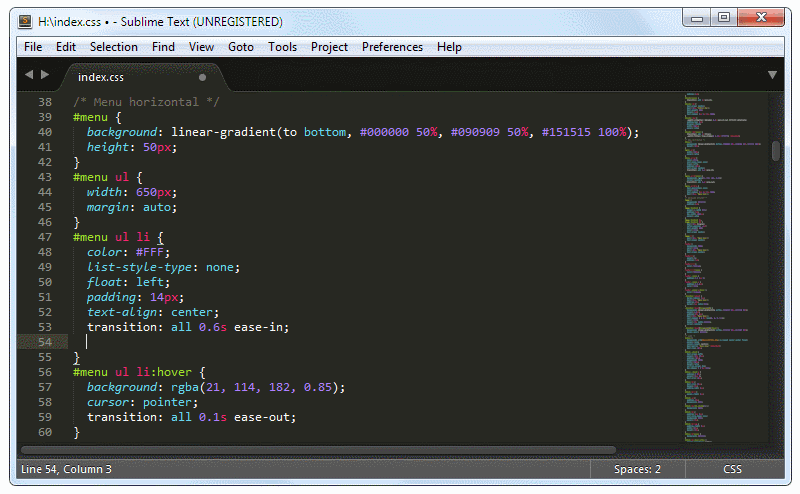Image resolution: width=800 pixels, height=494 pixels.
Task: Open the tab list dropdown arrow
Action: 772,75
